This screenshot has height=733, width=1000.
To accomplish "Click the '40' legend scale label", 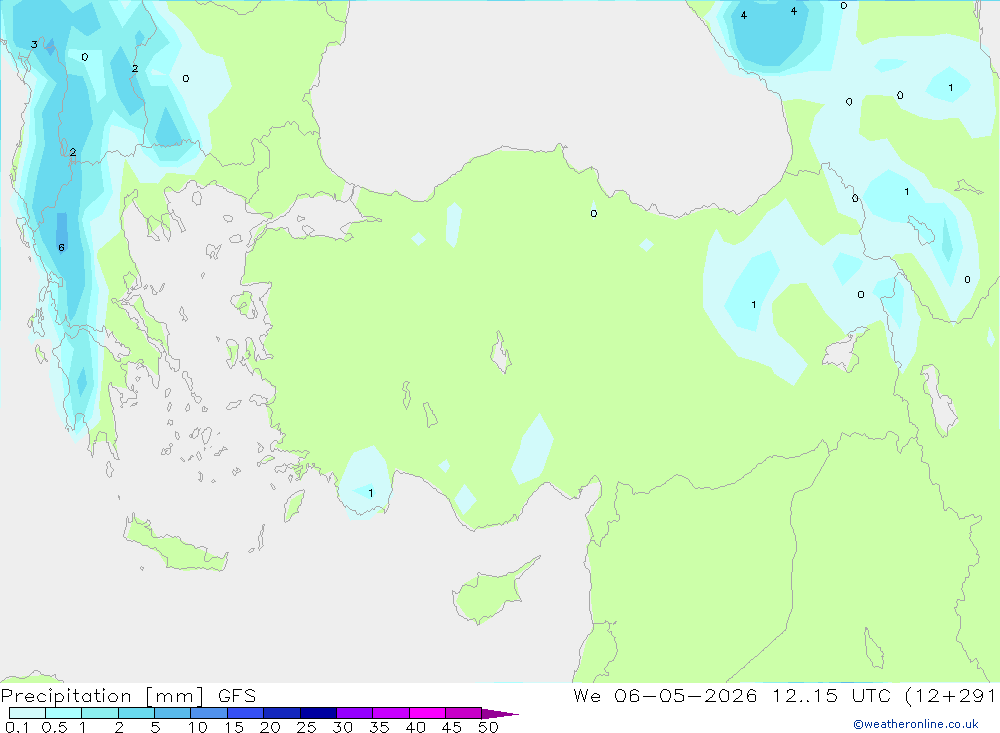I will pyautogui.click(x=415, y=727).
